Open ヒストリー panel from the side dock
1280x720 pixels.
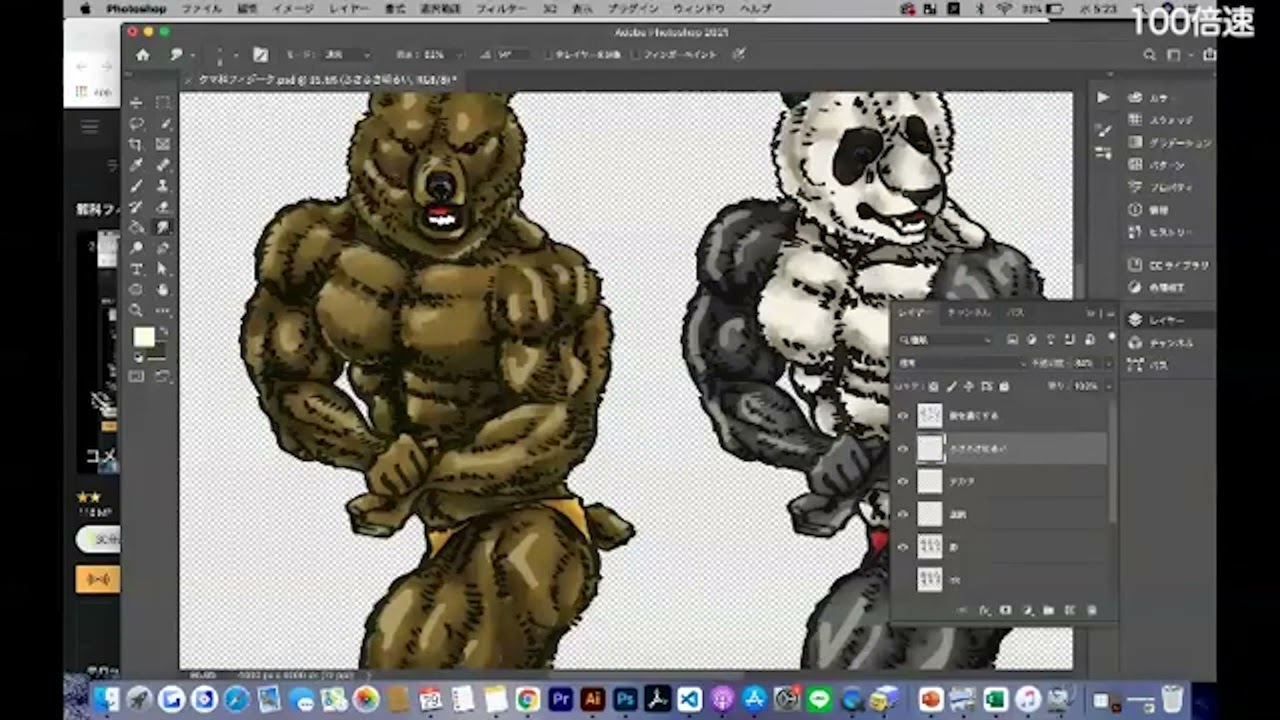pyautogui.click(x=1170, y=232)
